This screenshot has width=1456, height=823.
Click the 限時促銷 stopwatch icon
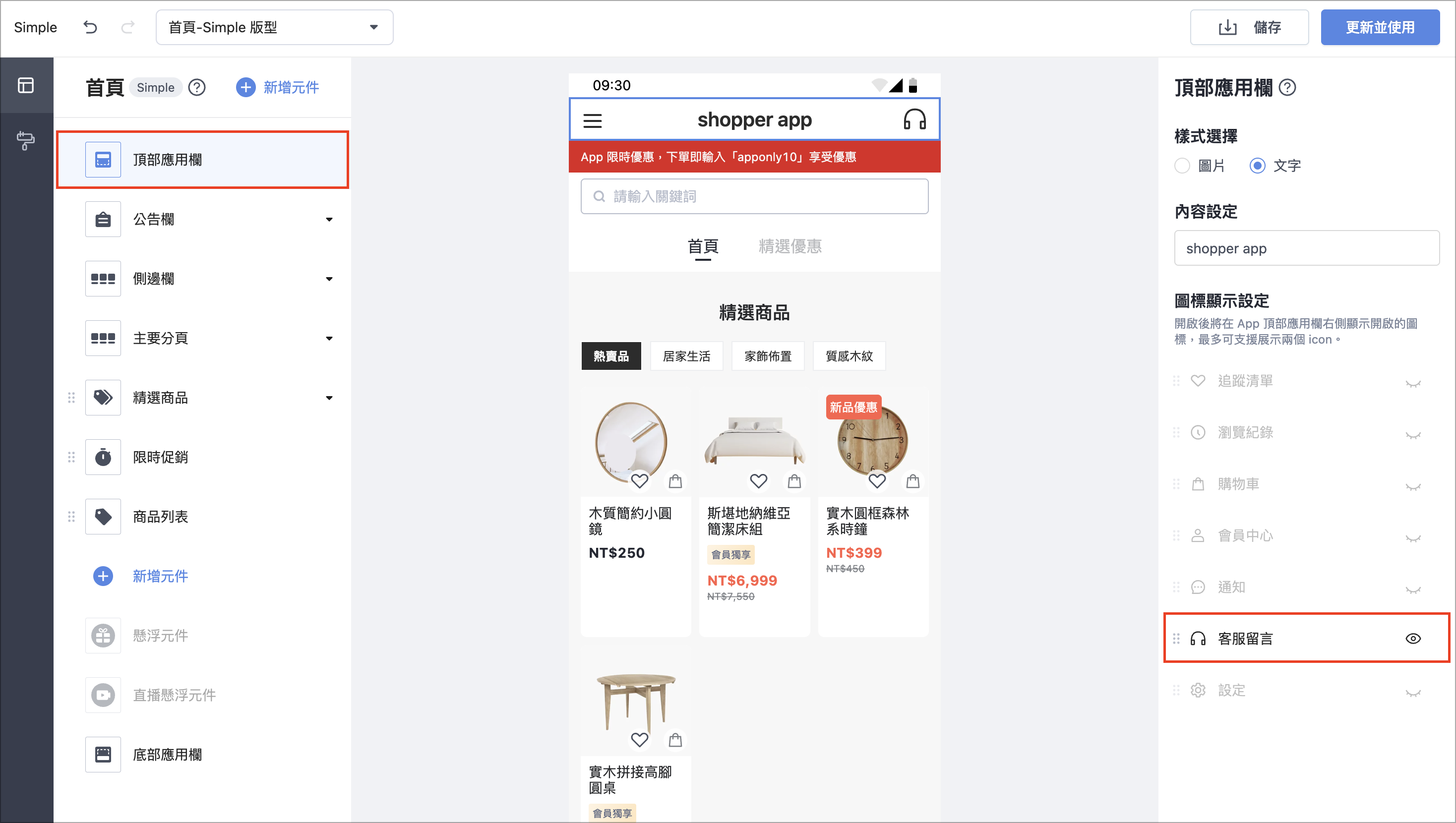pyautogui.click(x=103, y=457)
